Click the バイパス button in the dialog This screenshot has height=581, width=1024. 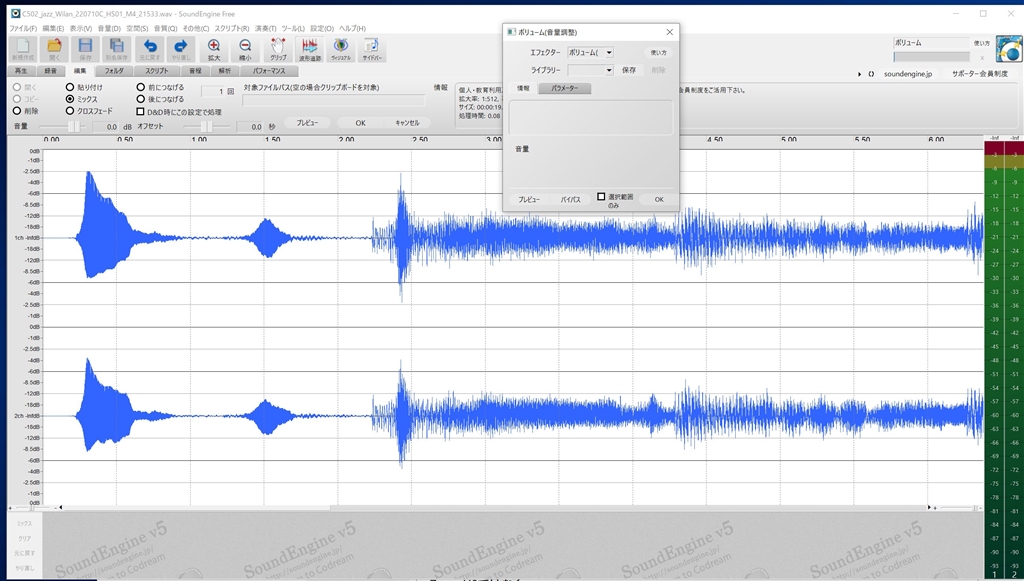[570, 199]
